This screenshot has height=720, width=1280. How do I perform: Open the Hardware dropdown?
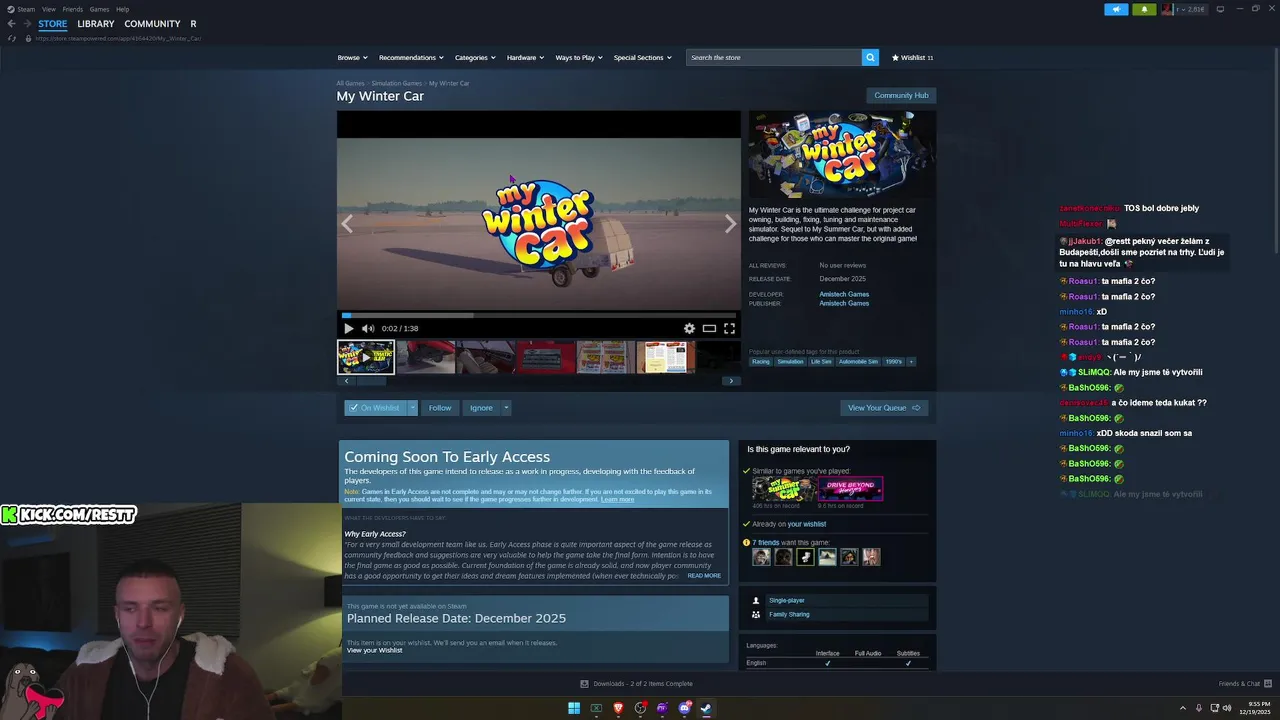coord(525,58)
